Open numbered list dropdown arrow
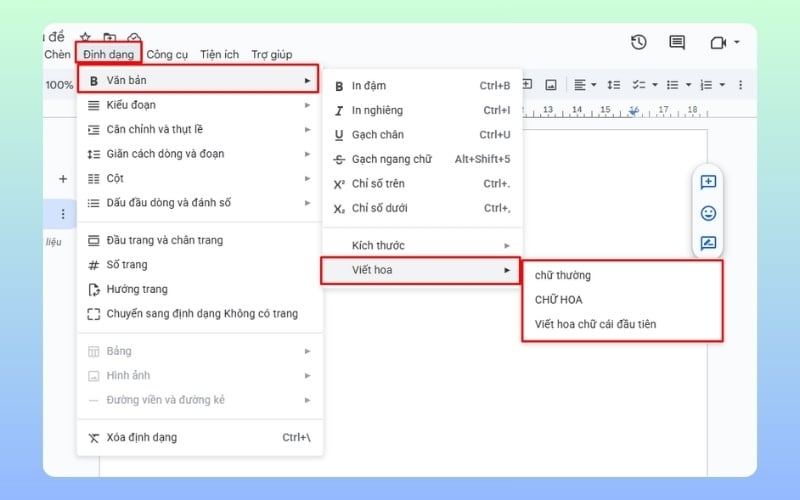This screenshot has height=500, width=800. coord(722,85)
